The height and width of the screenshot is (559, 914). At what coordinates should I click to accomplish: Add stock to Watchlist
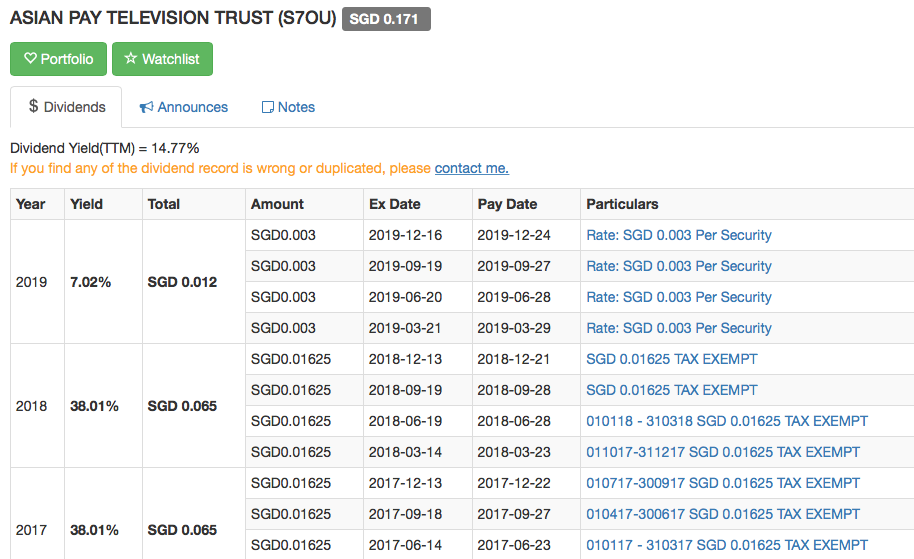pyautogui.click(x=162, y=59)
